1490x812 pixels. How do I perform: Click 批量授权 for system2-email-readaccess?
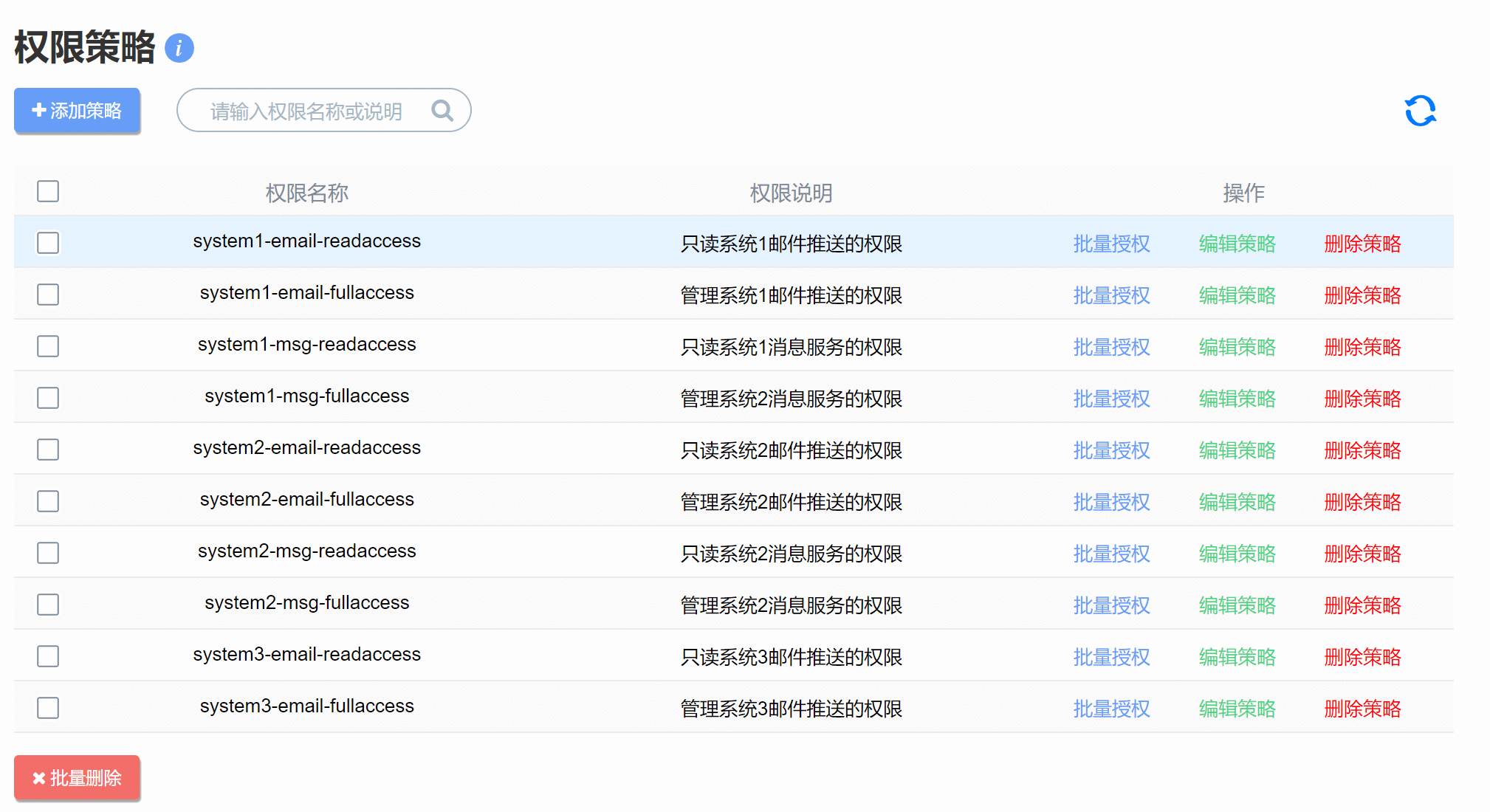[x=1111, y=450]
